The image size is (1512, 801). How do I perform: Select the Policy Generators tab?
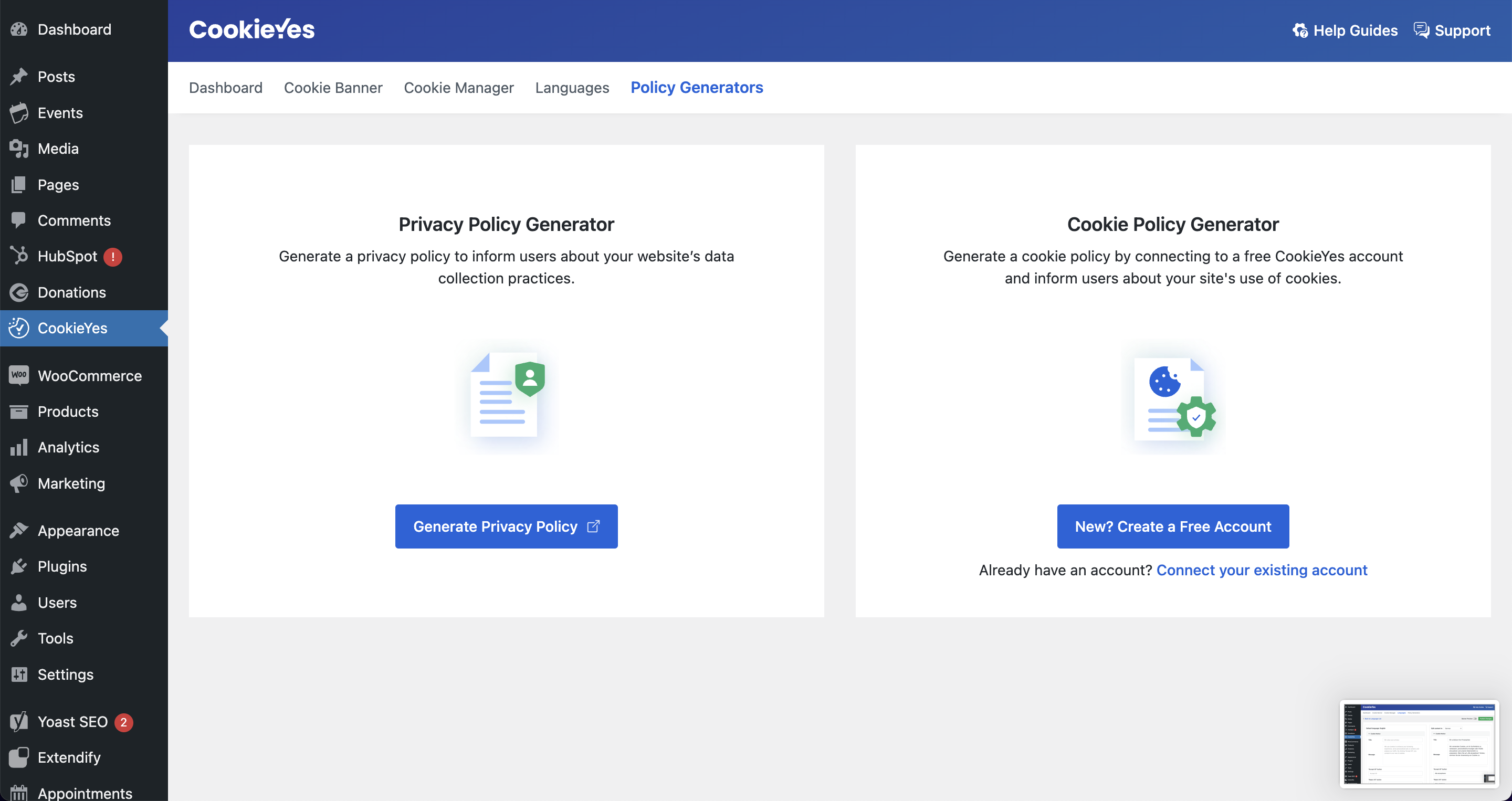tap(697, 88)
